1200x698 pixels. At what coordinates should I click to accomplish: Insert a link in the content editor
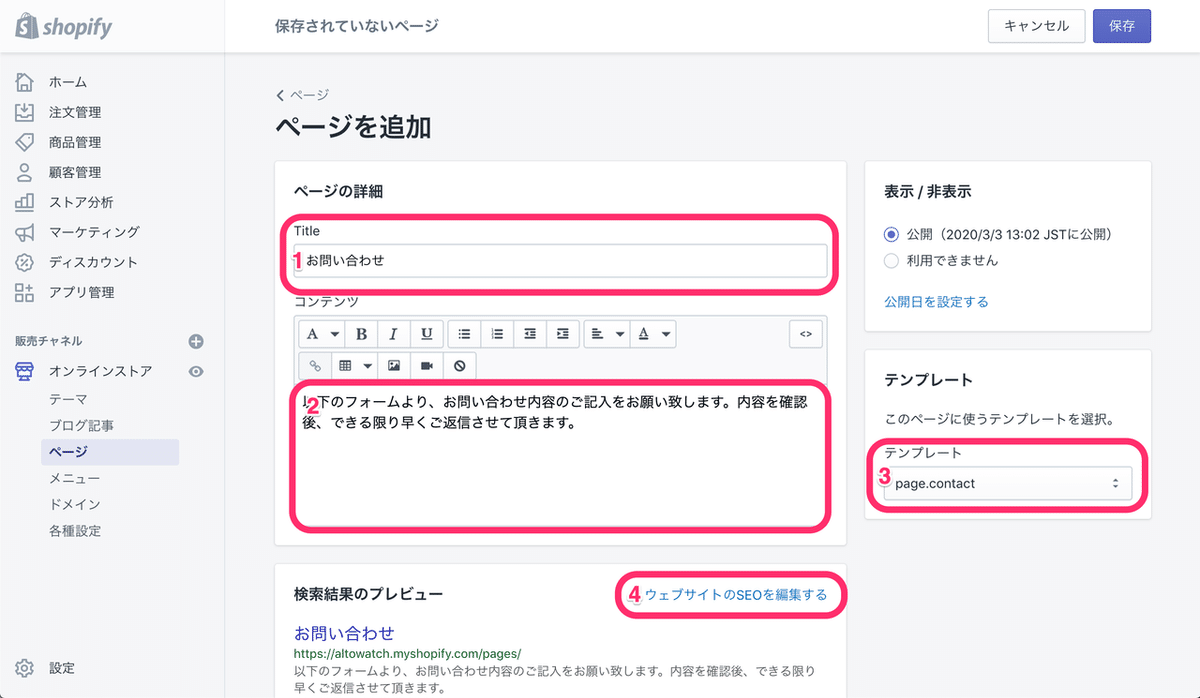315,365
